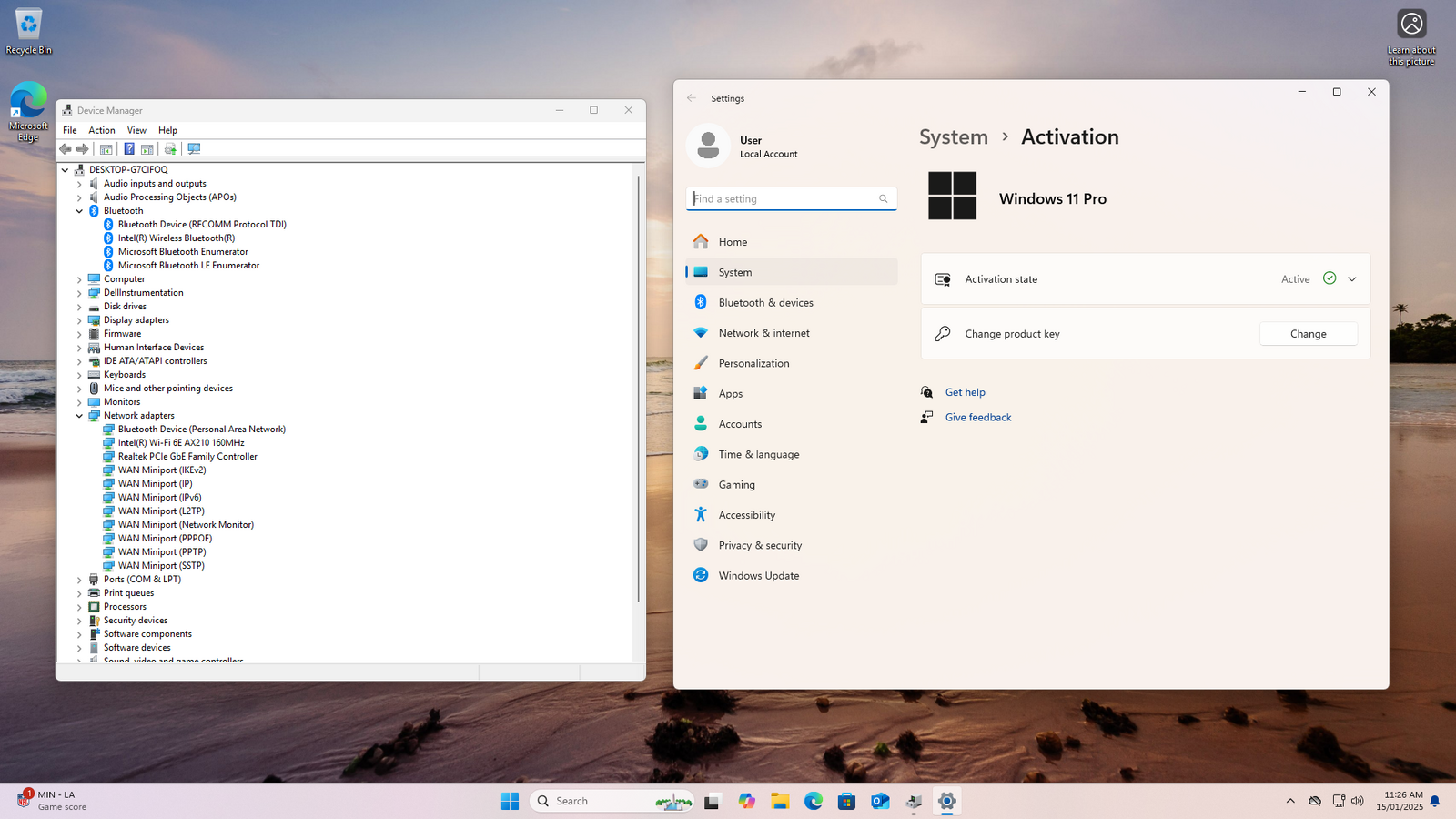Expand the Ports (COM & LPT) node
Image resolution: width=1456 pixels, height=819 pixels.
[79, 580]
